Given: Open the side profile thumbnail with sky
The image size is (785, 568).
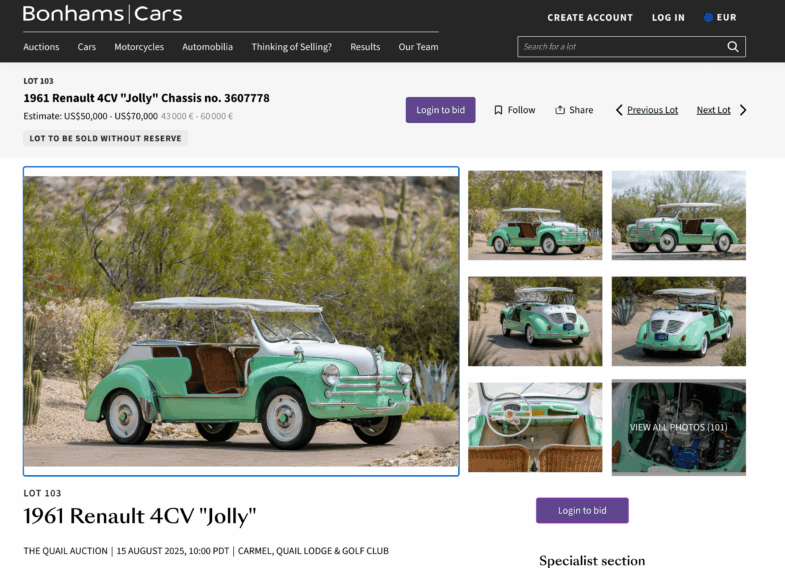Looking at the screenshot, I should (679, 215).
